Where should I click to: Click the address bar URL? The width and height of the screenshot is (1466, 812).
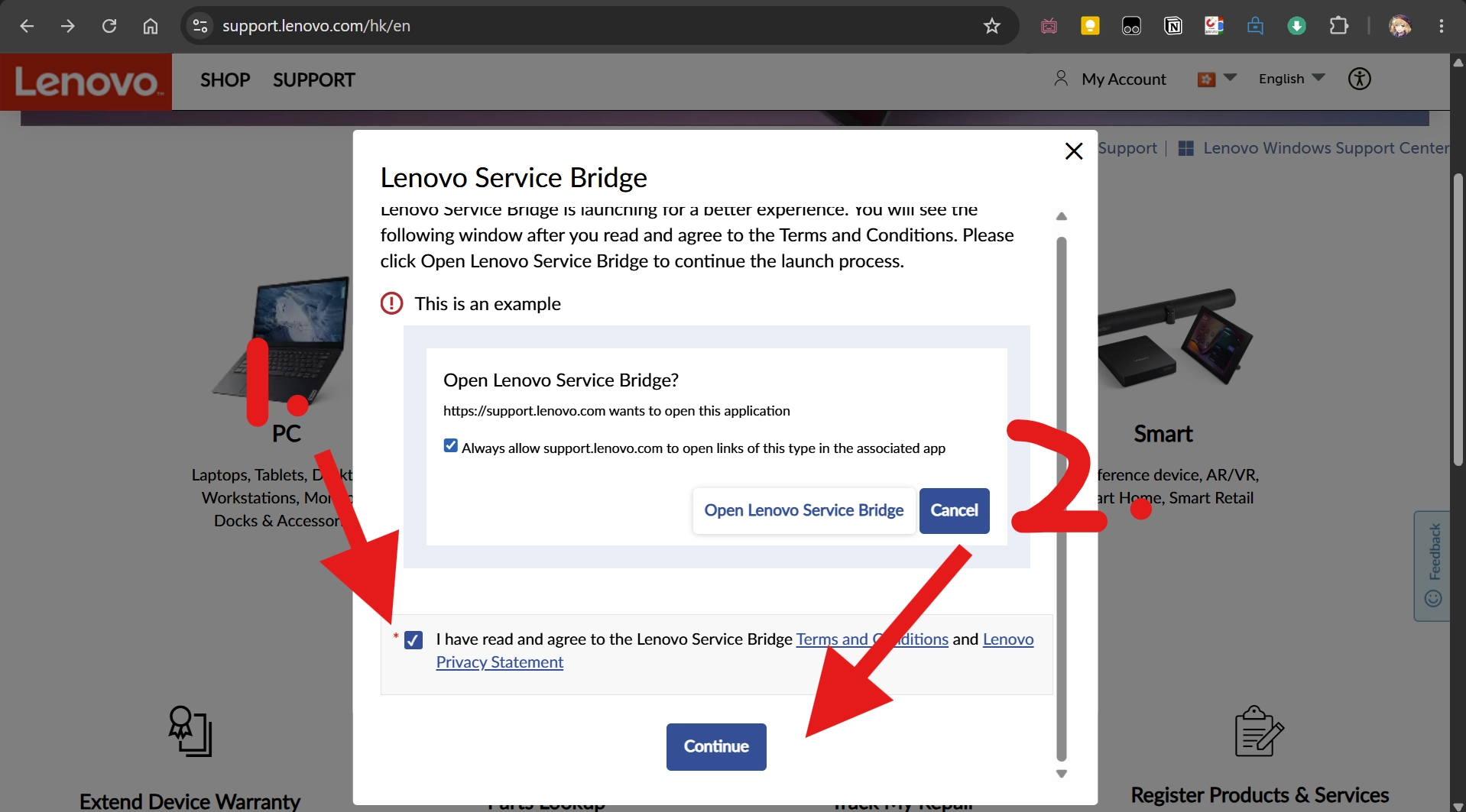(x=316, y=26)
